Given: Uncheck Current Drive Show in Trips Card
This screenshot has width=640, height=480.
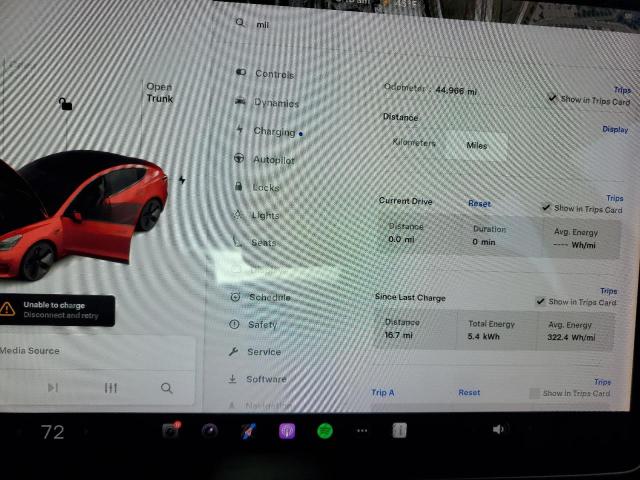Looking at the screenshot, I should point(546,207).
